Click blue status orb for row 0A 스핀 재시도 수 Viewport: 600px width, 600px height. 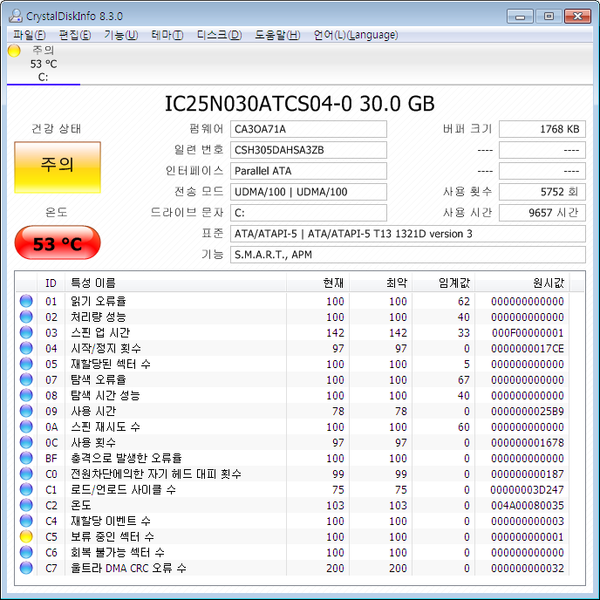[26, 427]
